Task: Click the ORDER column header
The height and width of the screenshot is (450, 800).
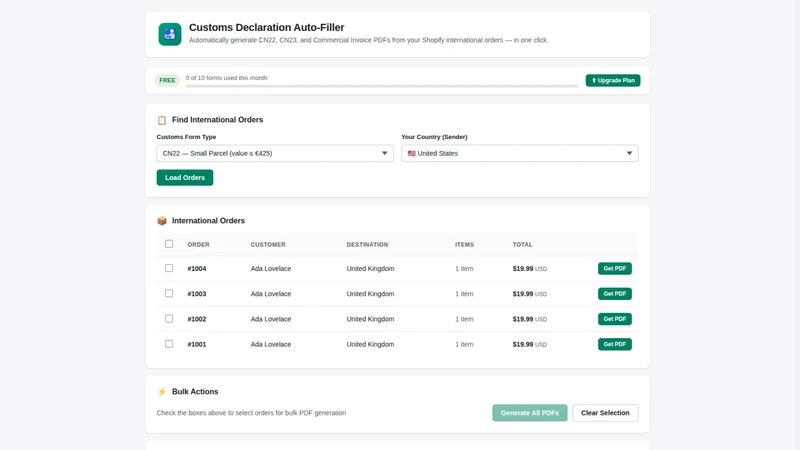Action: pos(198,245)
